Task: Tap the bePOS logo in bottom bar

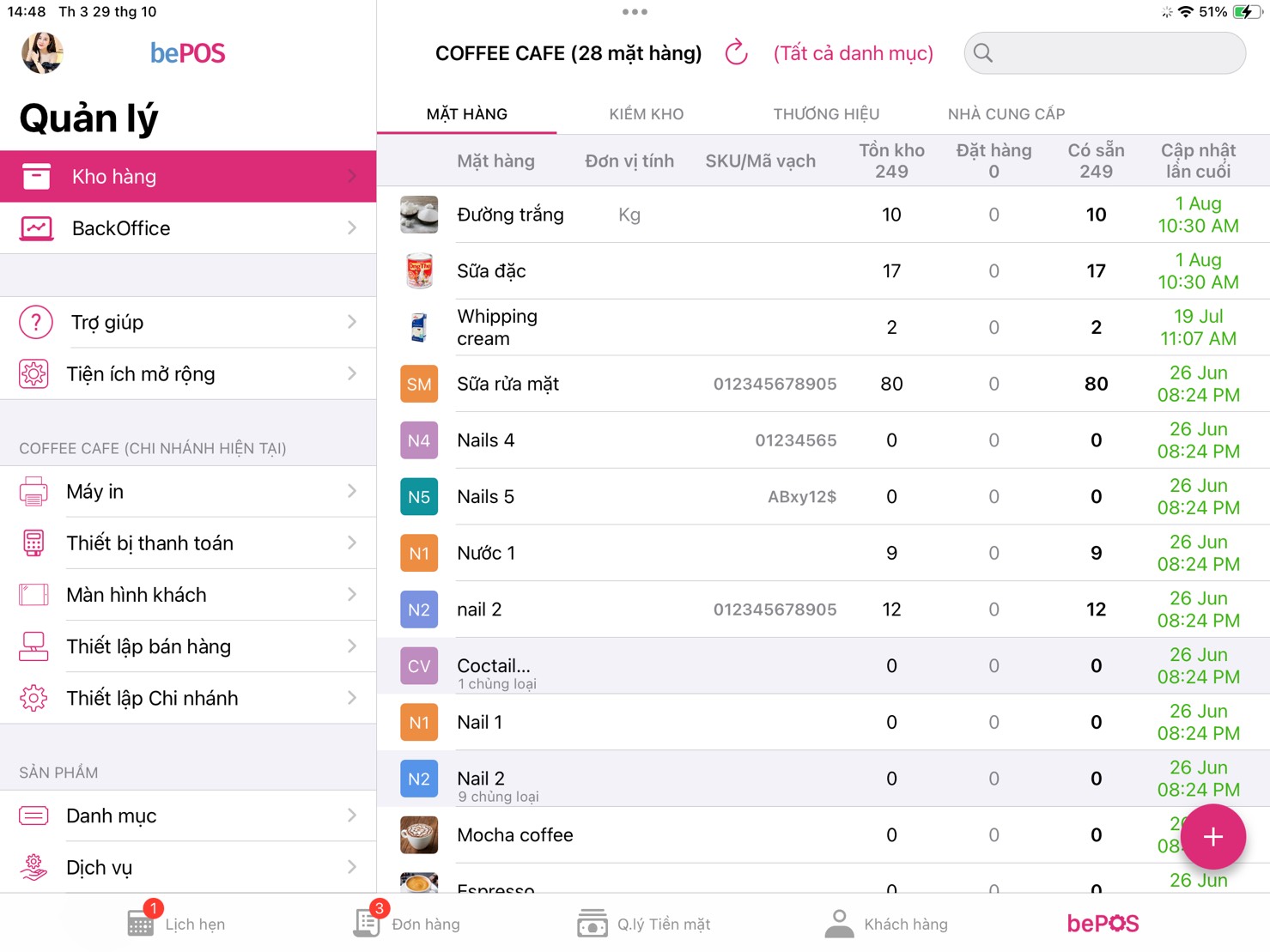Action: click(1103, 924)
